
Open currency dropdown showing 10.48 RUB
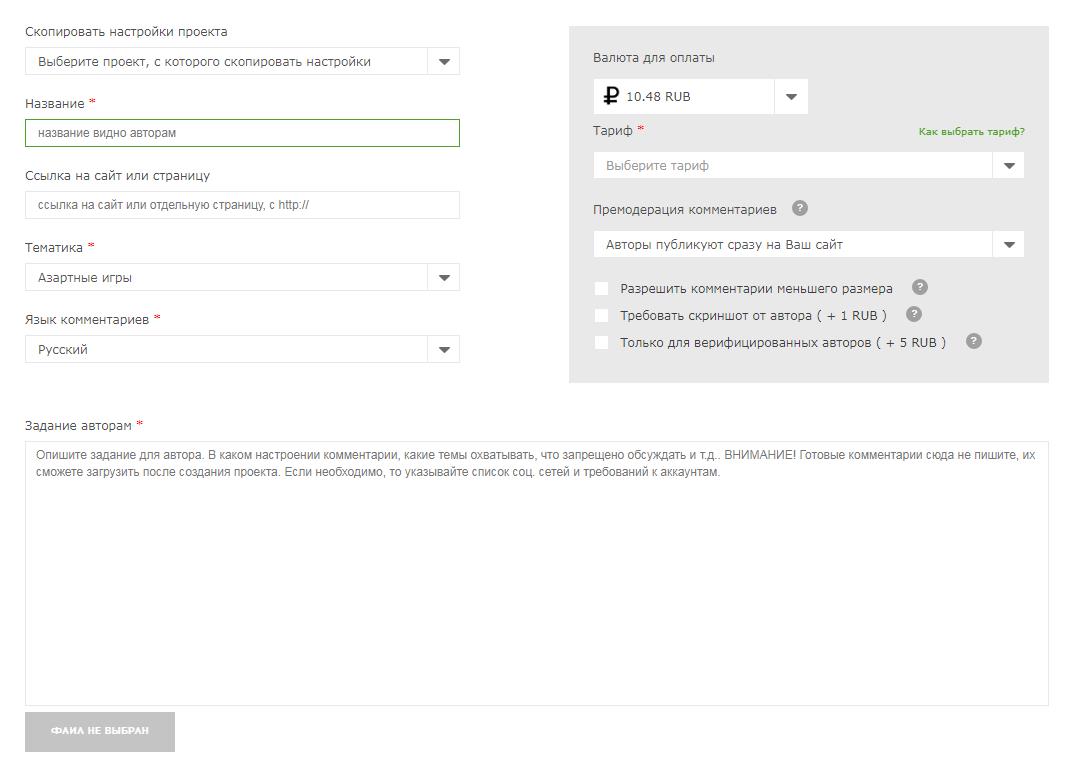point(700,97)
